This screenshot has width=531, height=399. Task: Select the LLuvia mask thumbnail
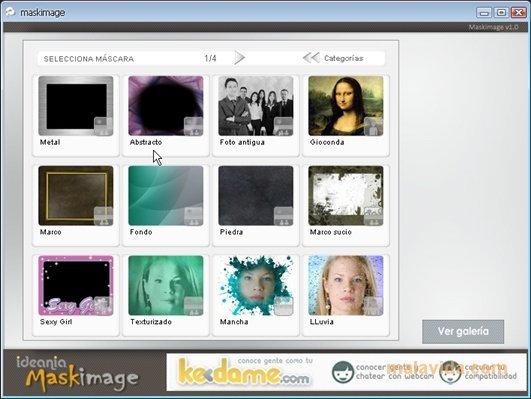pyautogui.click(x=346, y=286)
